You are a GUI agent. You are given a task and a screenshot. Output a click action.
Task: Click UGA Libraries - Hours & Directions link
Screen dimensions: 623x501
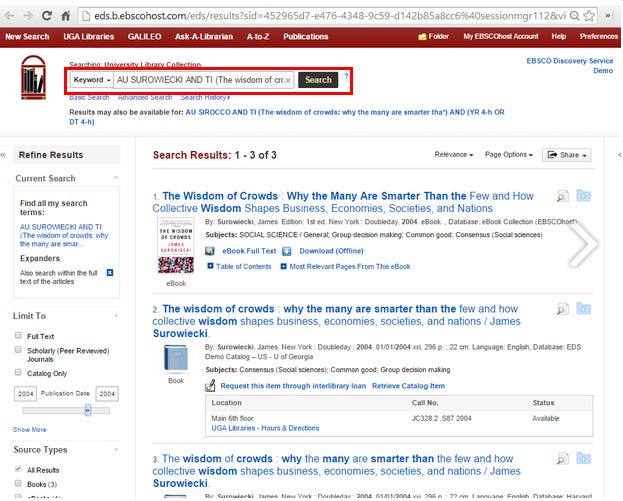click(265, 428)
